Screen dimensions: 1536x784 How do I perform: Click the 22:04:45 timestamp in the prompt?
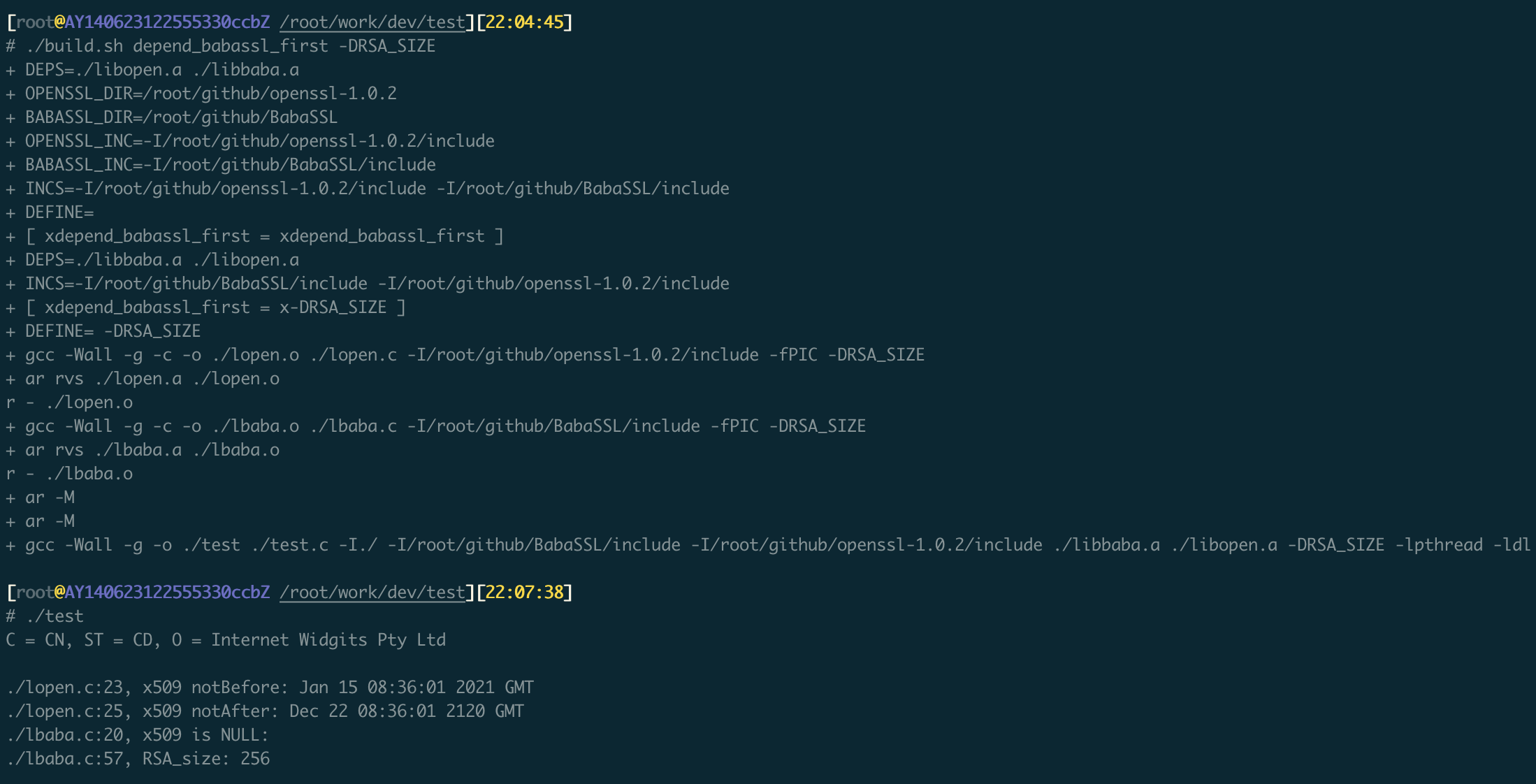[x=524, y=22]
